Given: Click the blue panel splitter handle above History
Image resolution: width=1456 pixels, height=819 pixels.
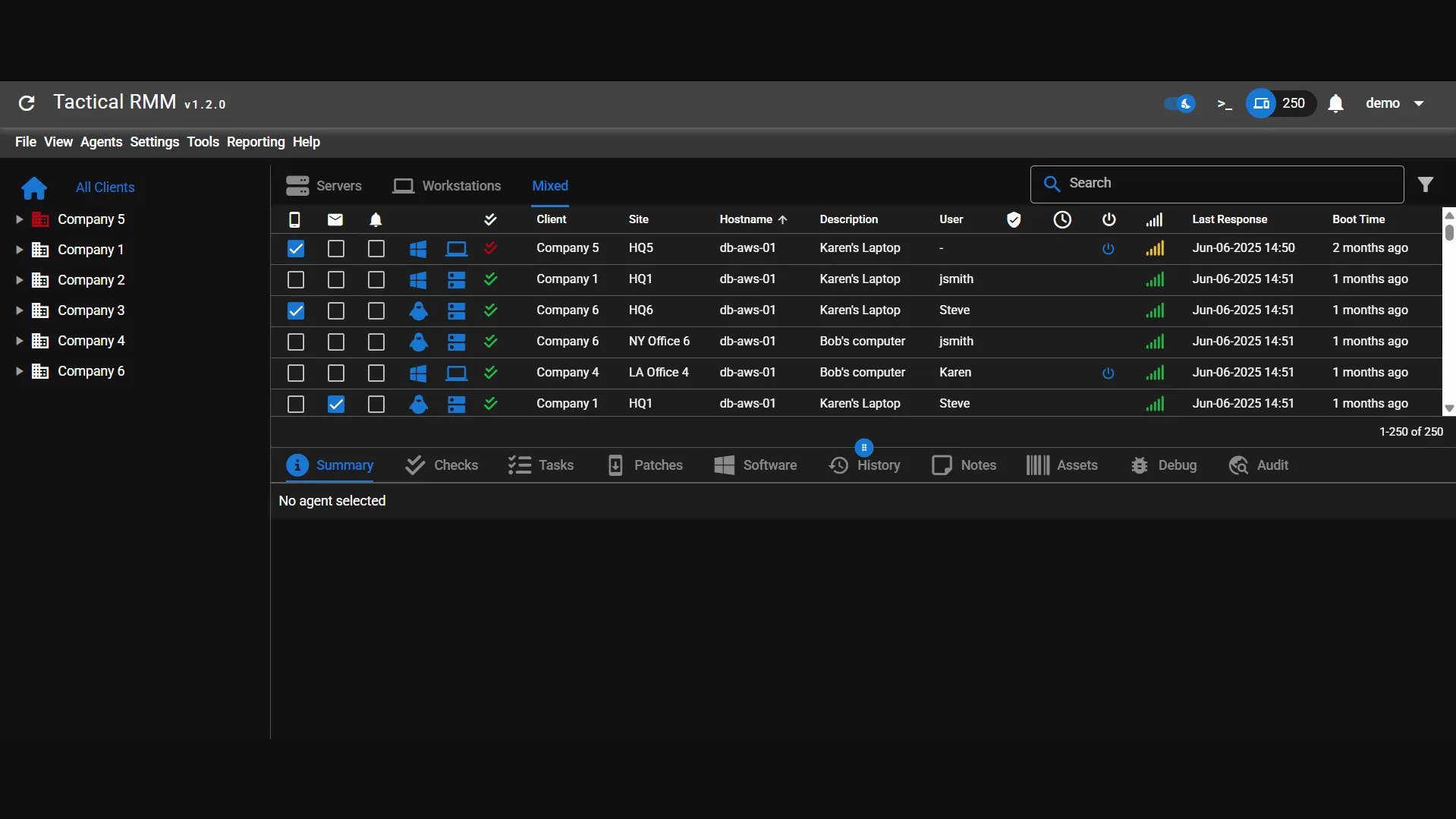Looking at the screenshot, I should tap(863, 448).
